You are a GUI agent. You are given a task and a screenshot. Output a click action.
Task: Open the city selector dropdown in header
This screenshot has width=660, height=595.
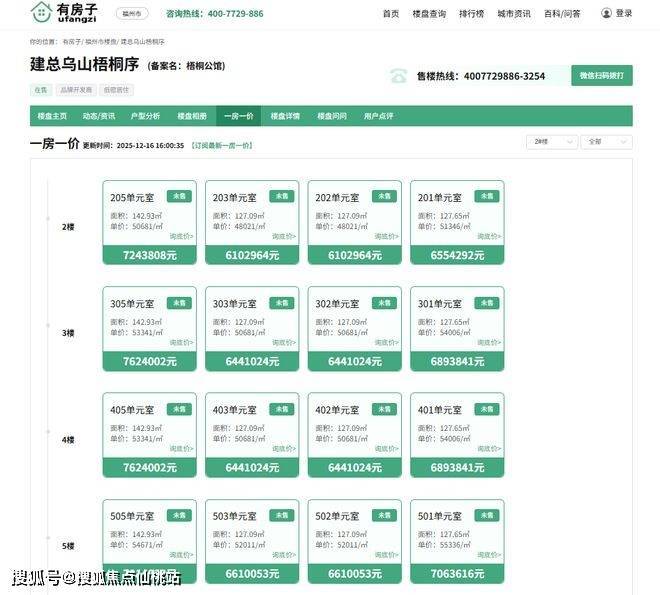[132, 14]
